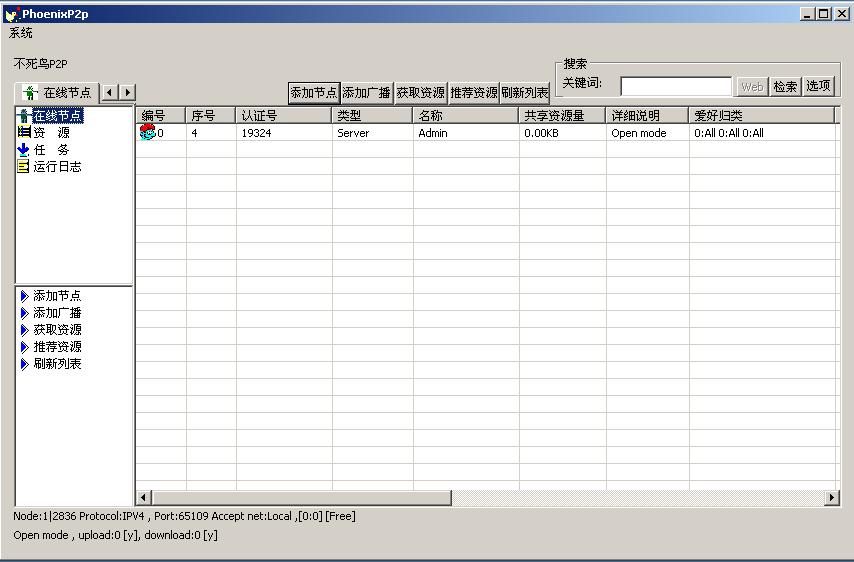The image size is (854, 562).
Task: Click blue arrow icon next to 获取资源 in sidebar
Action: point(25,329)
